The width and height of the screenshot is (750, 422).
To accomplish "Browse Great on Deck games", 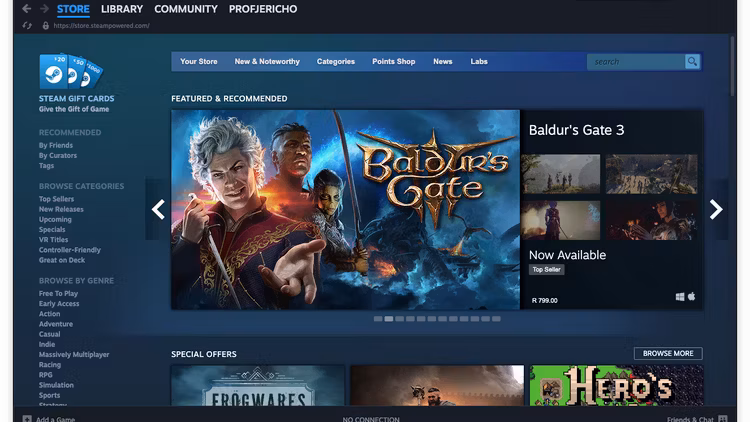I will pyautogui.click(x=62, y=260).
